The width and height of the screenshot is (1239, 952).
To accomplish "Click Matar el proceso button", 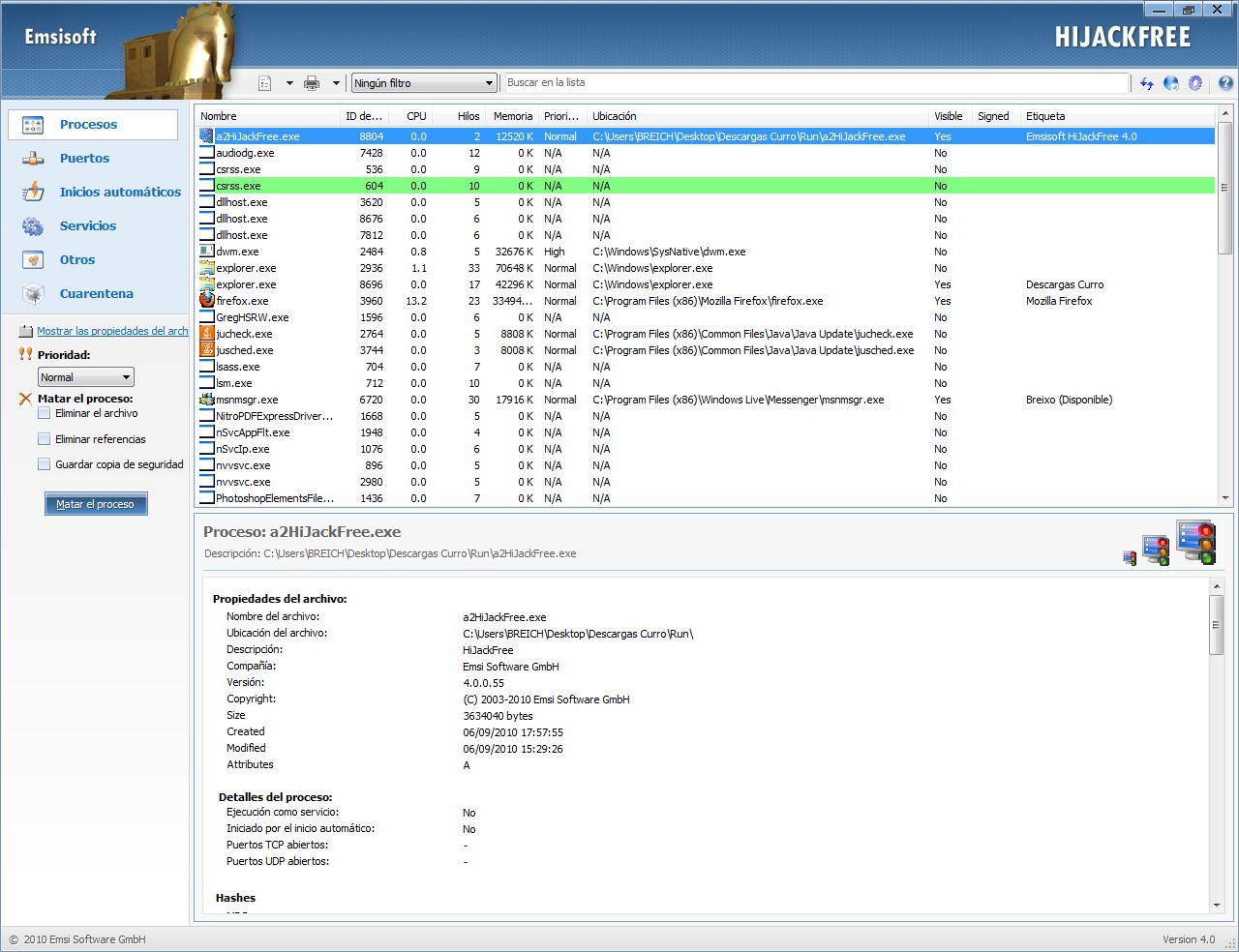I will click(96, 504).
